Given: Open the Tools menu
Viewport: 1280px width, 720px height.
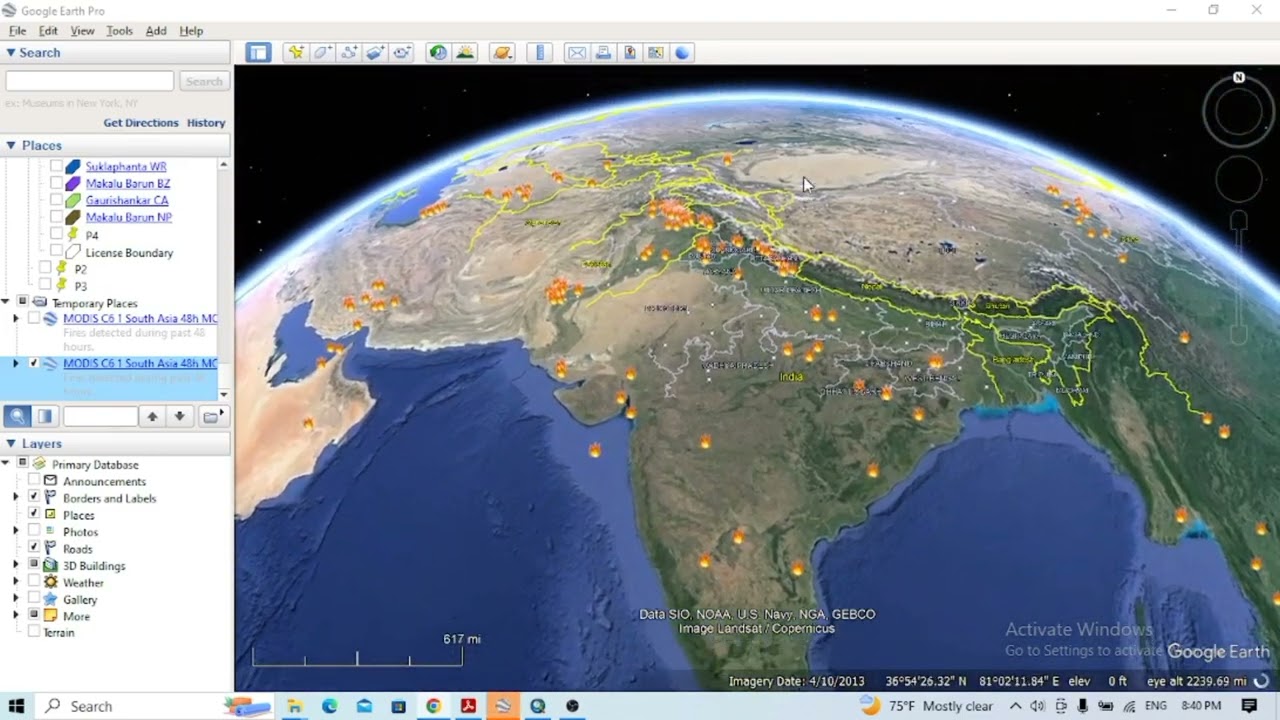Looking at the screenshot, I should (119, 31).
